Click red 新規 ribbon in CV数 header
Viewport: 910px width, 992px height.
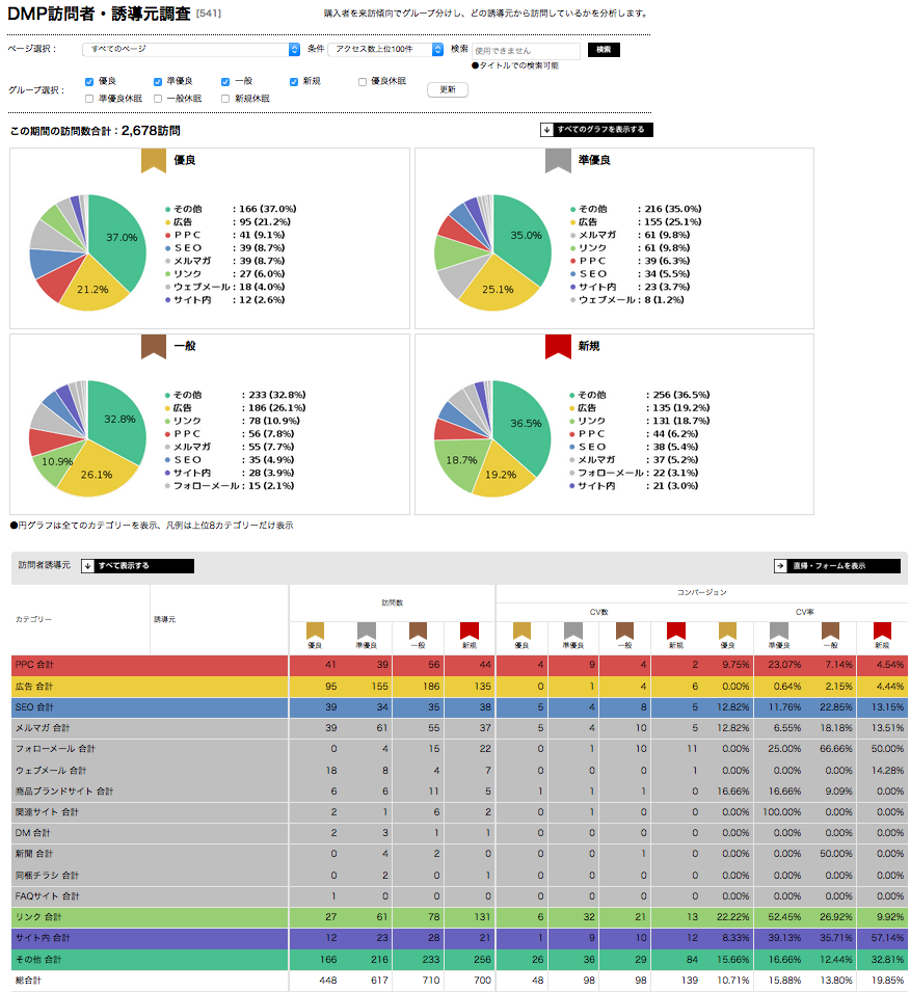(676, 631)
